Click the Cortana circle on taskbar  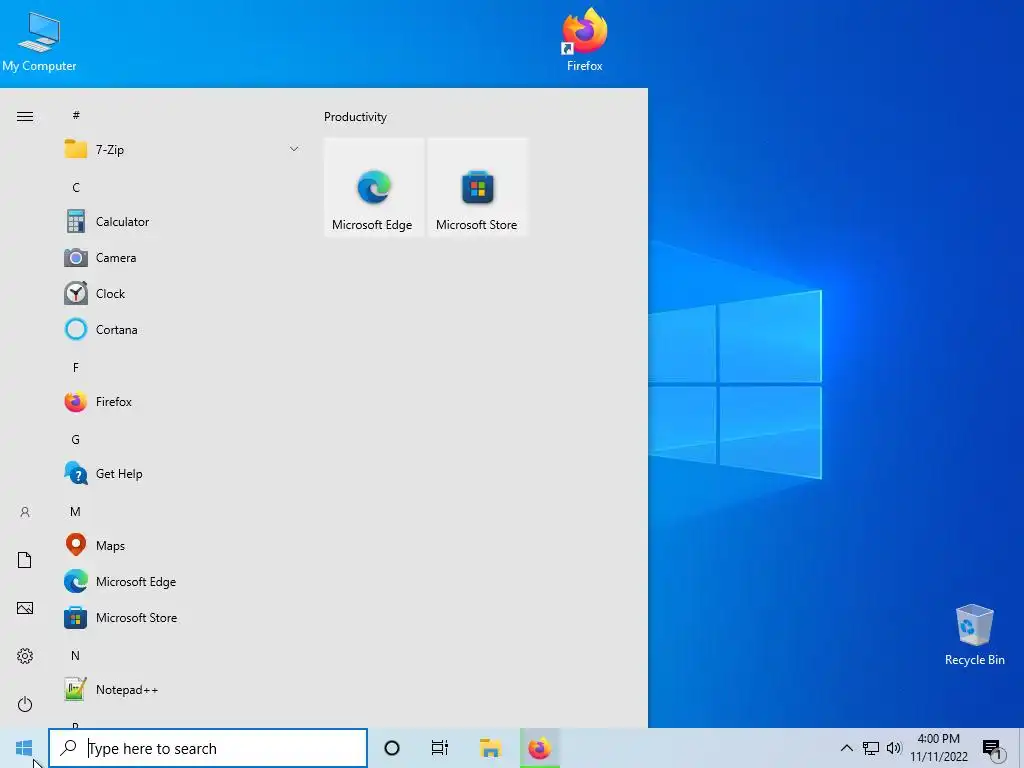(392, 748)
